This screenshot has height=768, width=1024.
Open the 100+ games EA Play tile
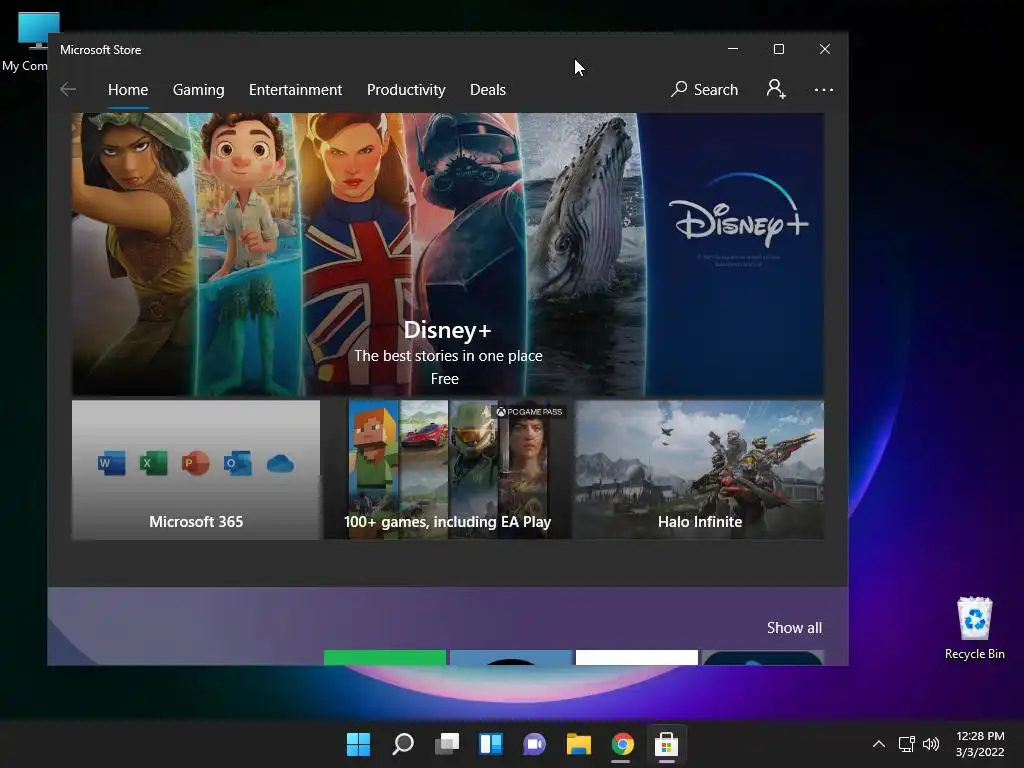pyautogui.click(x=447, y=470)
